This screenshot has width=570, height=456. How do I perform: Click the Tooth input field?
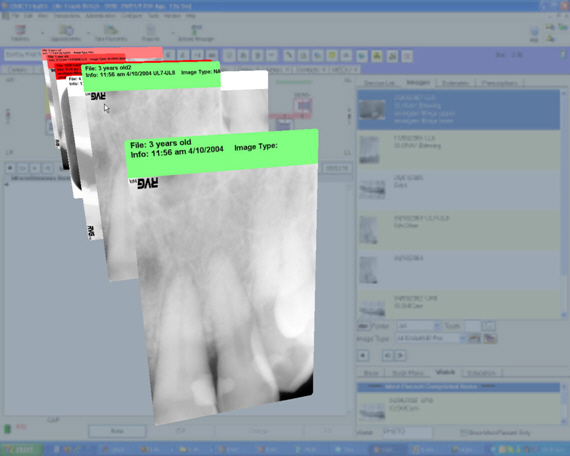[x=473, y=326]
